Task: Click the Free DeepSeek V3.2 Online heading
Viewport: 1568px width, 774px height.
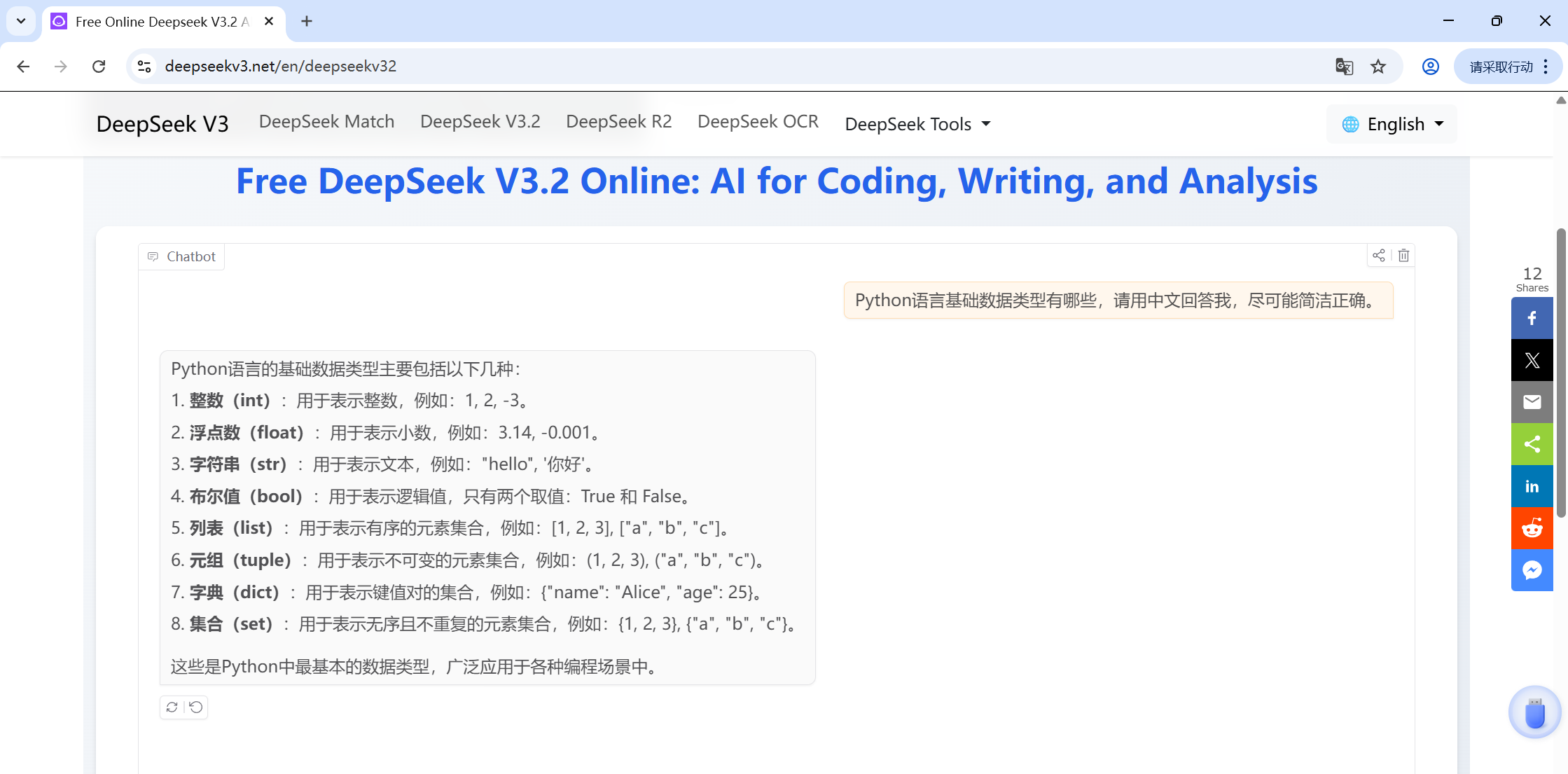Action: pos(777,181)
